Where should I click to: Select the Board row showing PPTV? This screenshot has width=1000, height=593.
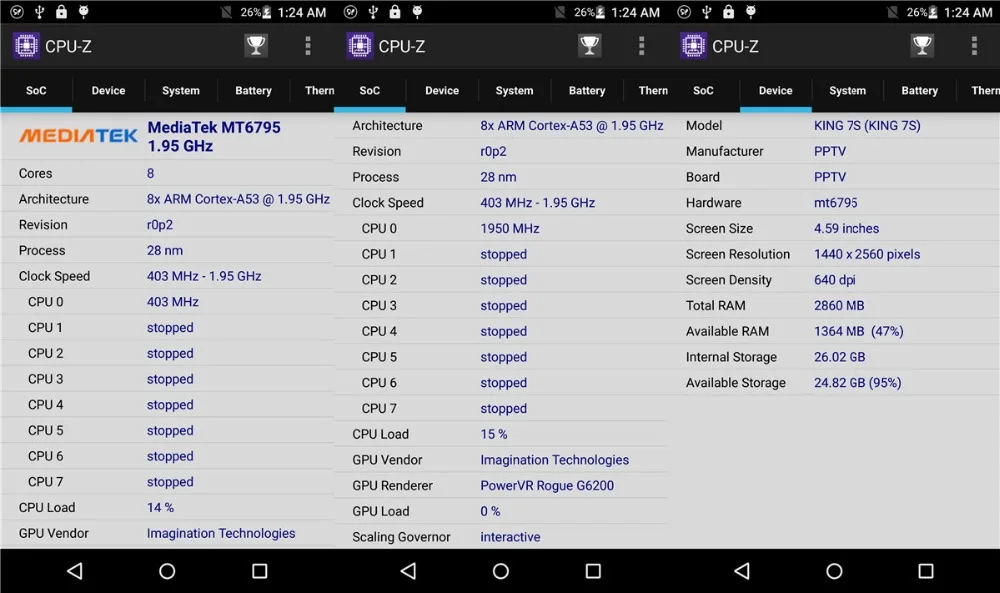coord(834,177)
